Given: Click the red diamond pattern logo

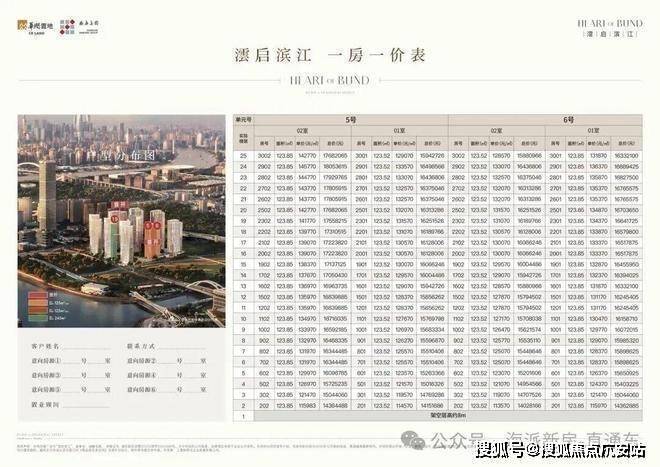Looking at the screenshot, I should pos(67,27).
